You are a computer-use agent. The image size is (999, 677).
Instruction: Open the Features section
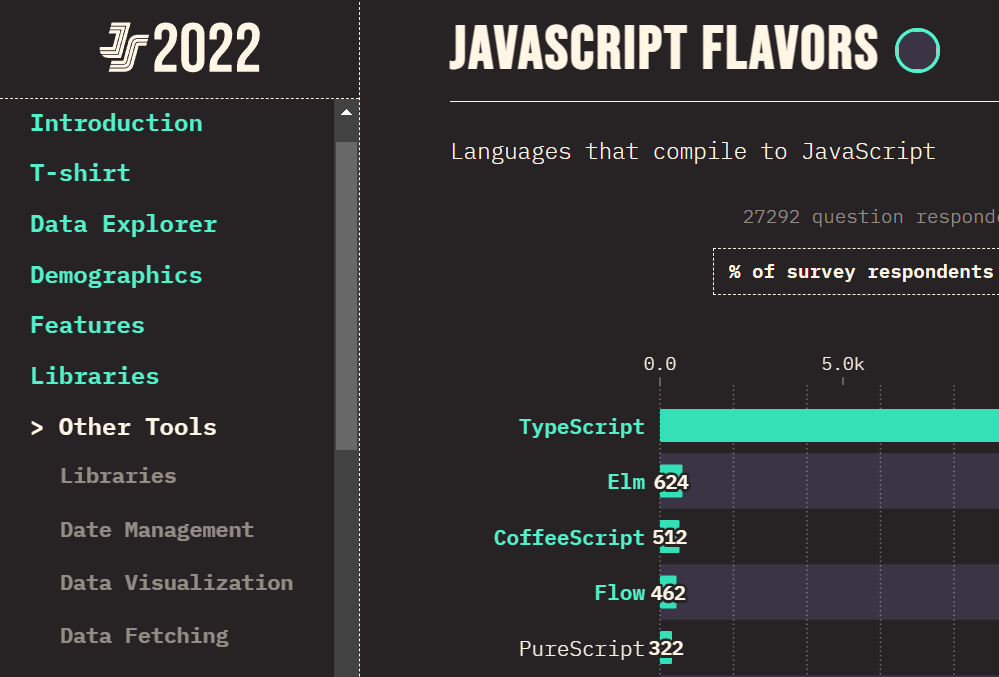coord(87,325)
